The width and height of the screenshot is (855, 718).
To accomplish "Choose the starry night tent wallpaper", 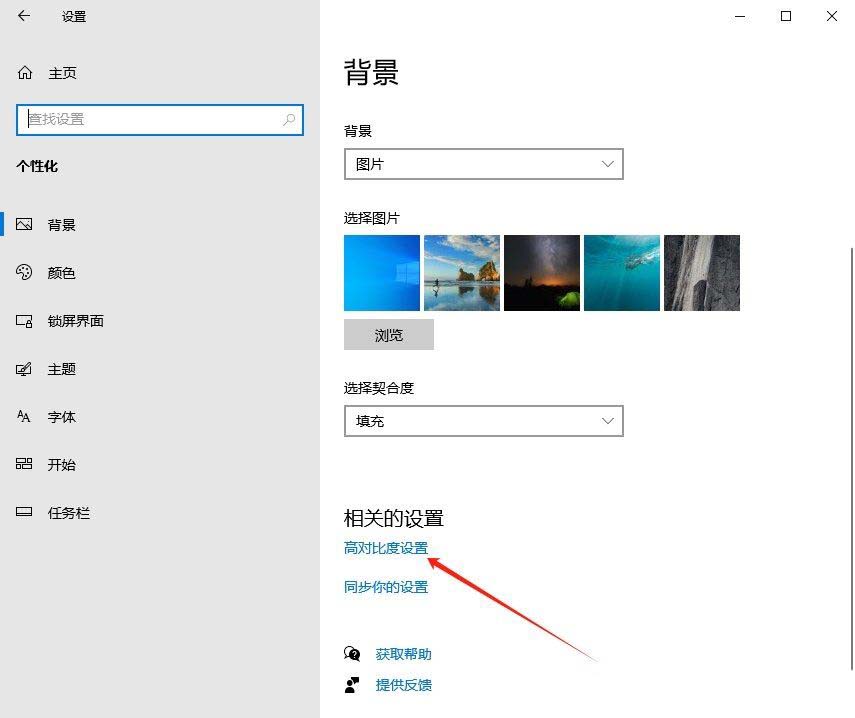I will tap(542, 273).
